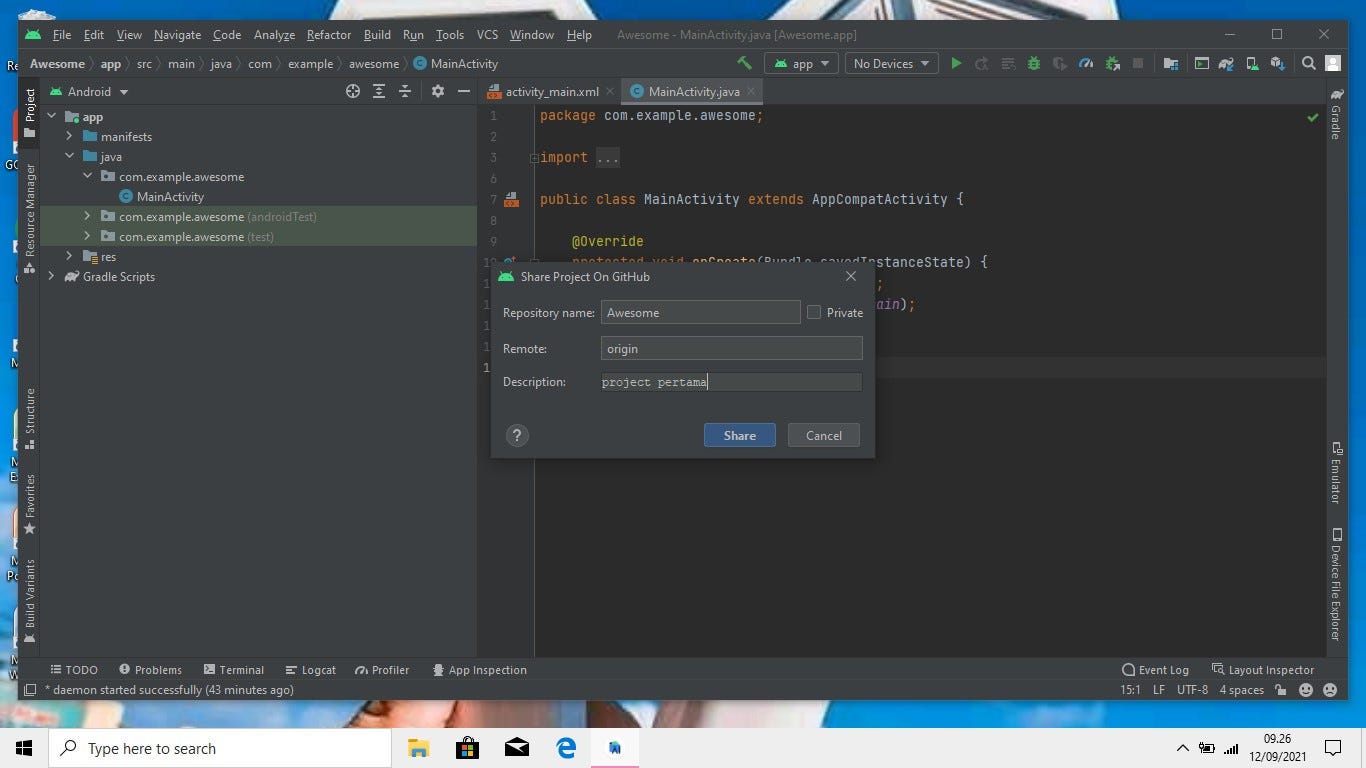Open the Logcat tool window

[310, 670]
